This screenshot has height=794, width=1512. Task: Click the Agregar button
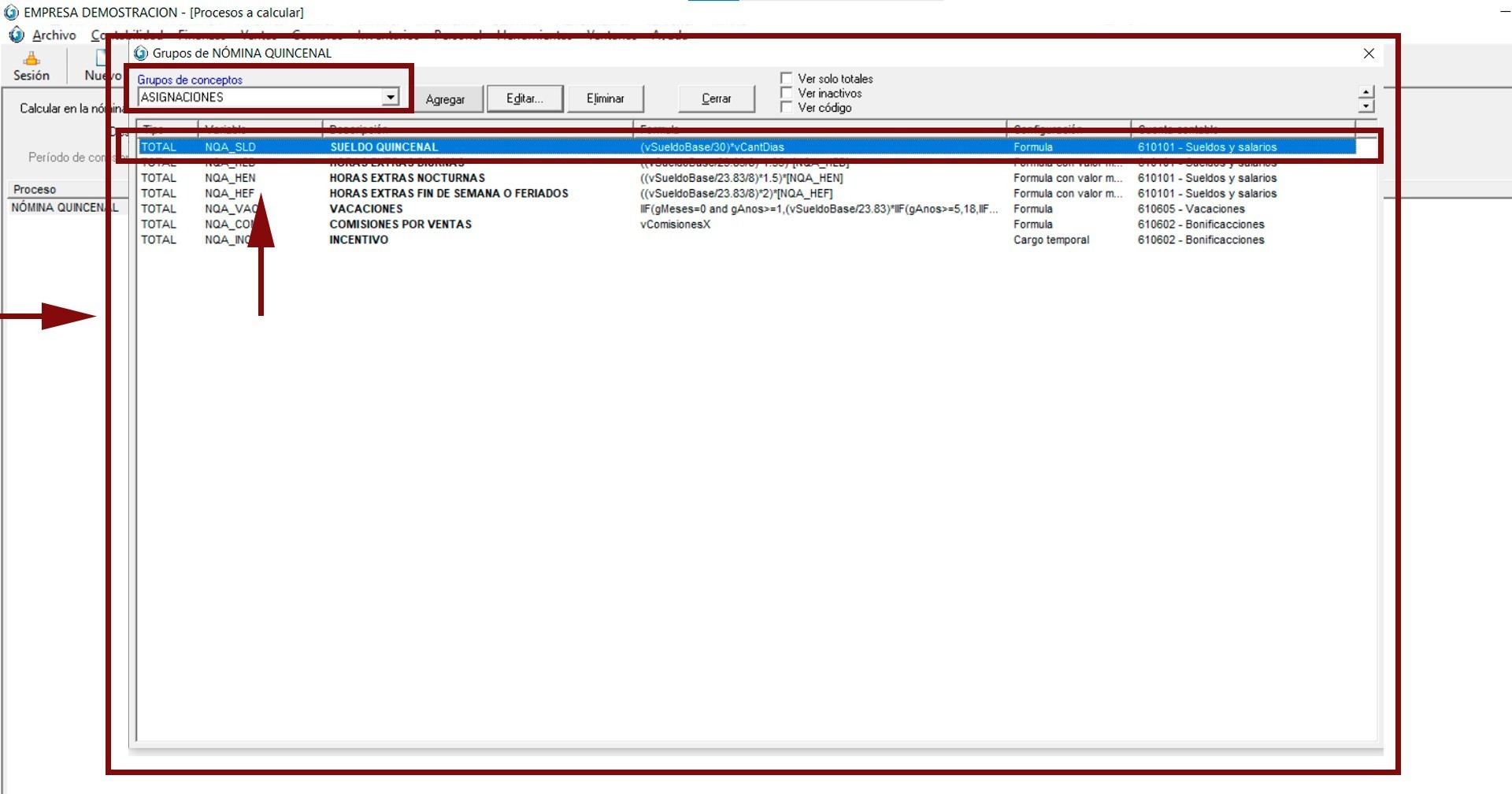446,99
